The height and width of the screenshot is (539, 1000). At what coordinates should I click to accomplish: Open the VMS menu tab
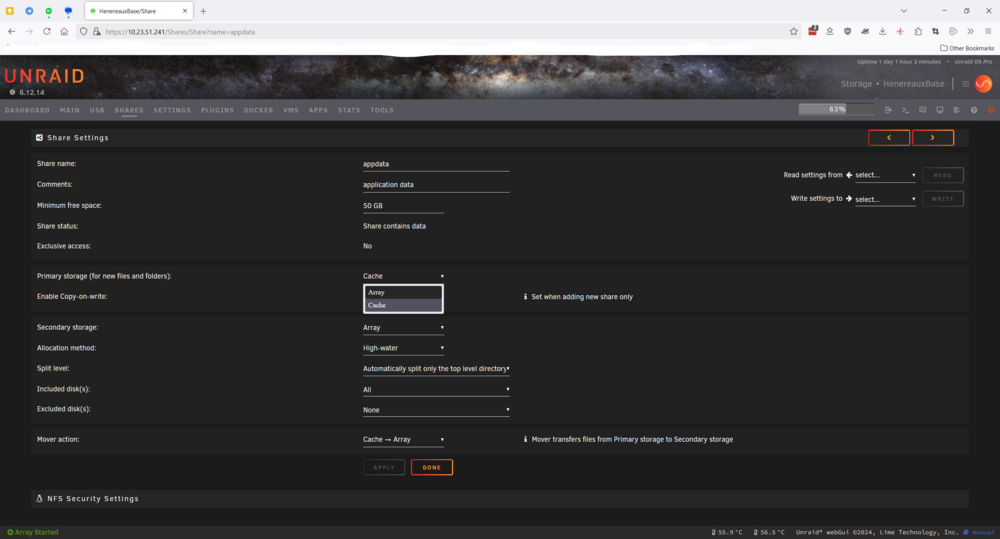[291, 110]
